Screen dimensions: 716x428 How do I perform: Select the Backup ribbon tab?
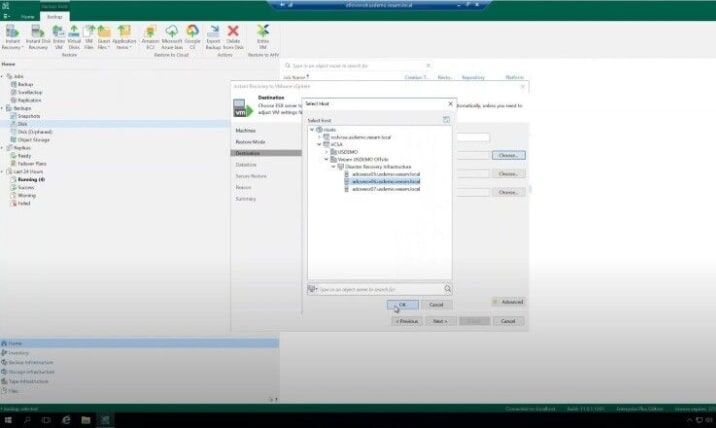pyautogui.click(x=55, y=16)
